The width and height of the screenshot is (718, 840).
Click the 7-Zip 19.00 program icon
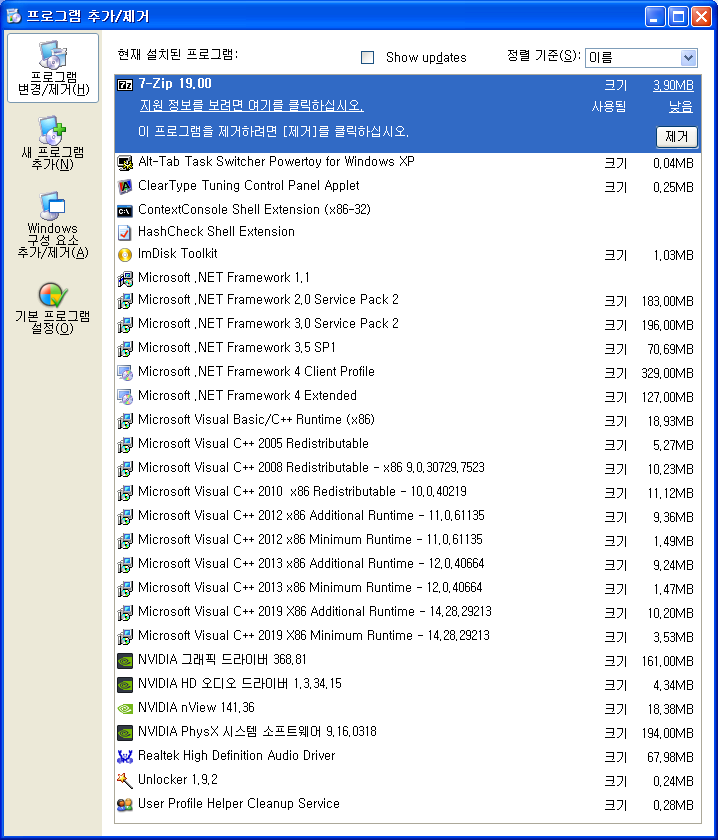click(x=125, y=85)
